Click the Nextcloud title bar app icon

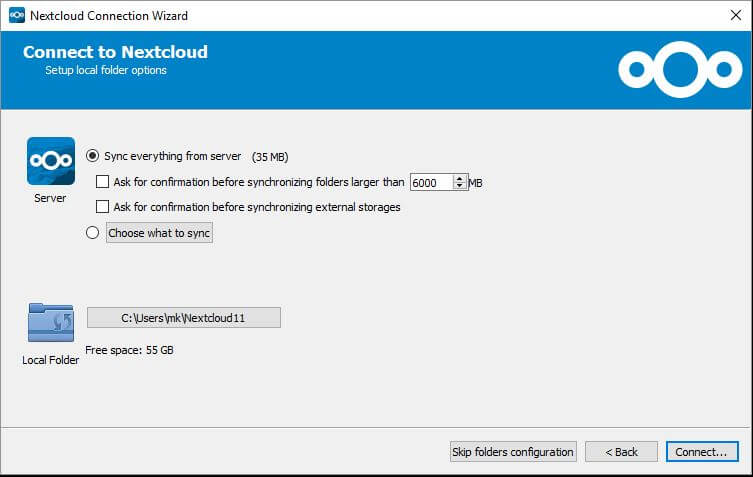pos(17,15)
